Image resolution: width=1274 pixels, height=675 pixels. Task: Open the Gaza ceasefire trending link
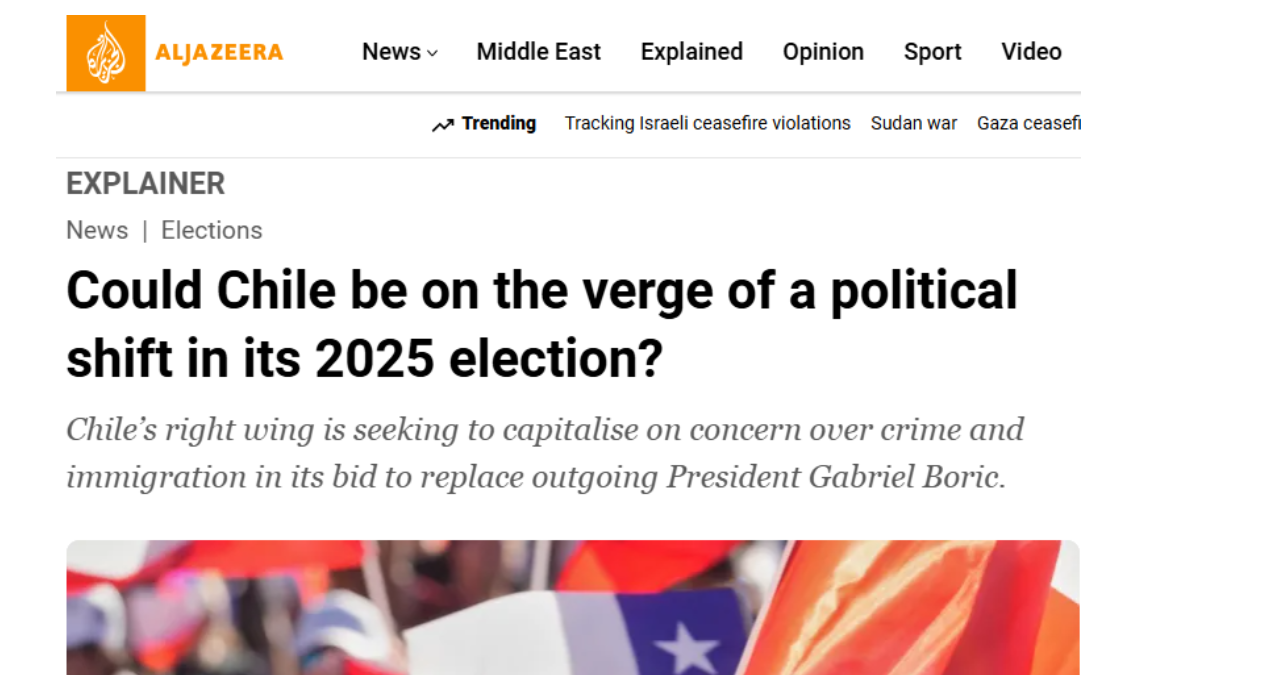1028,124
